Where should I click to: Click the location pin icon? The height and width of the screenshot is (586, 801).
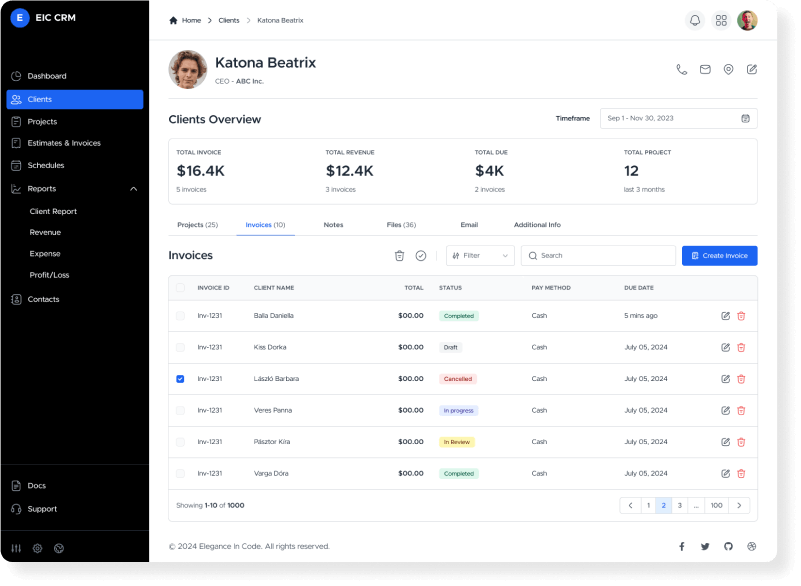click(x=728, y=70)
